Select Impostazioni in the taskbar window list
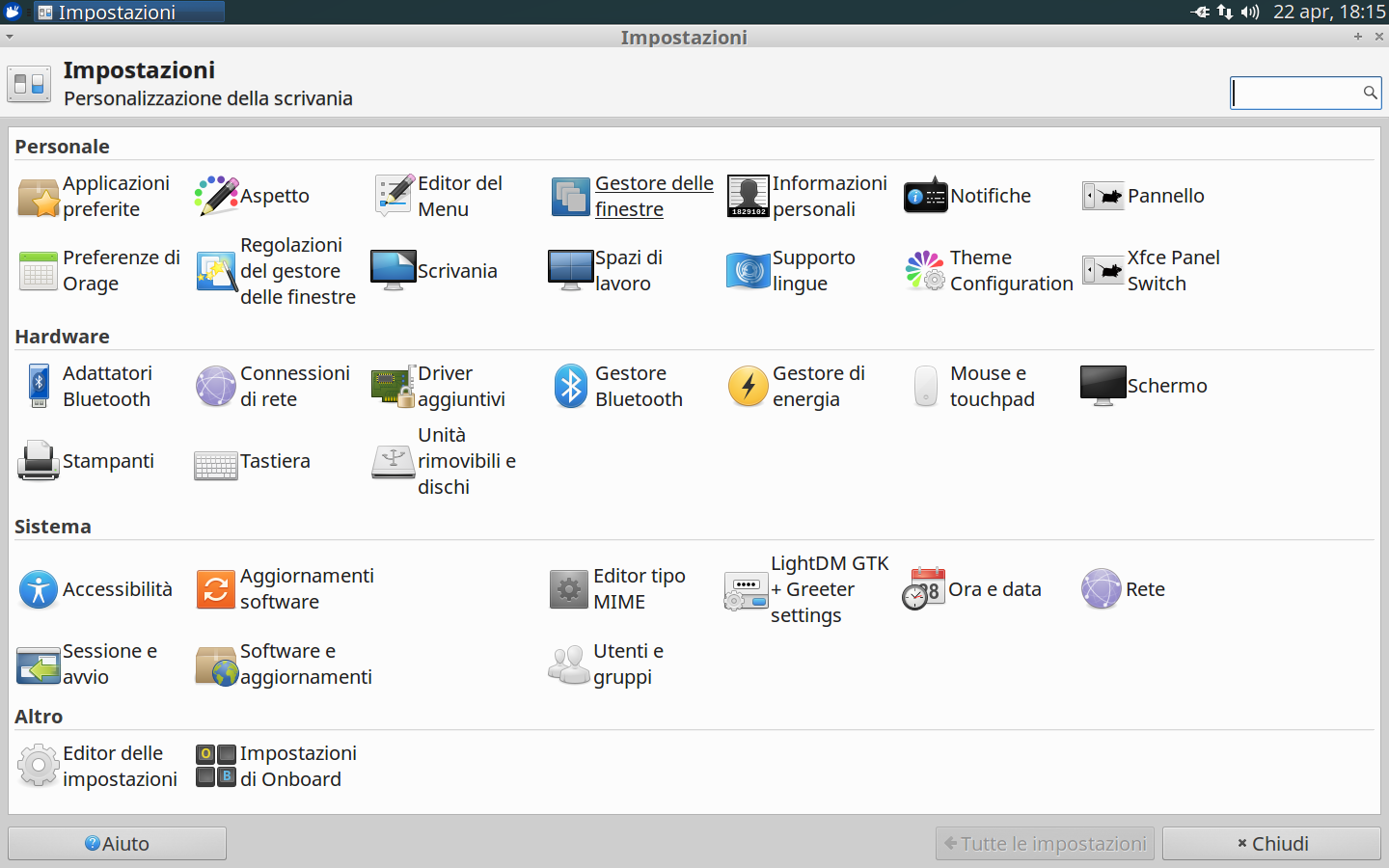Viewport: 1389px width, 868px height. [x=129, y=12]
